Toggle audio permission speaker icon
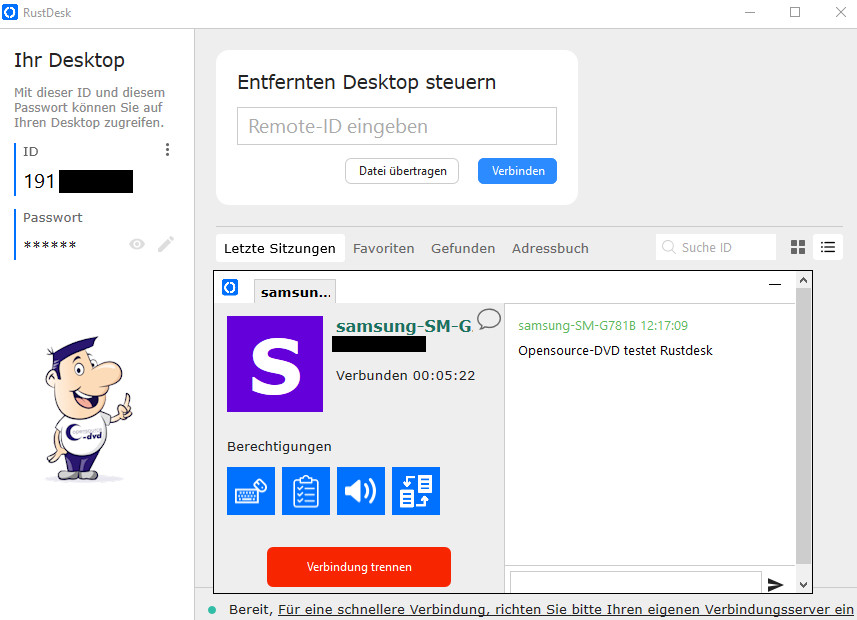857x620 pixels. pyautogui.click(x=360, y=491)
